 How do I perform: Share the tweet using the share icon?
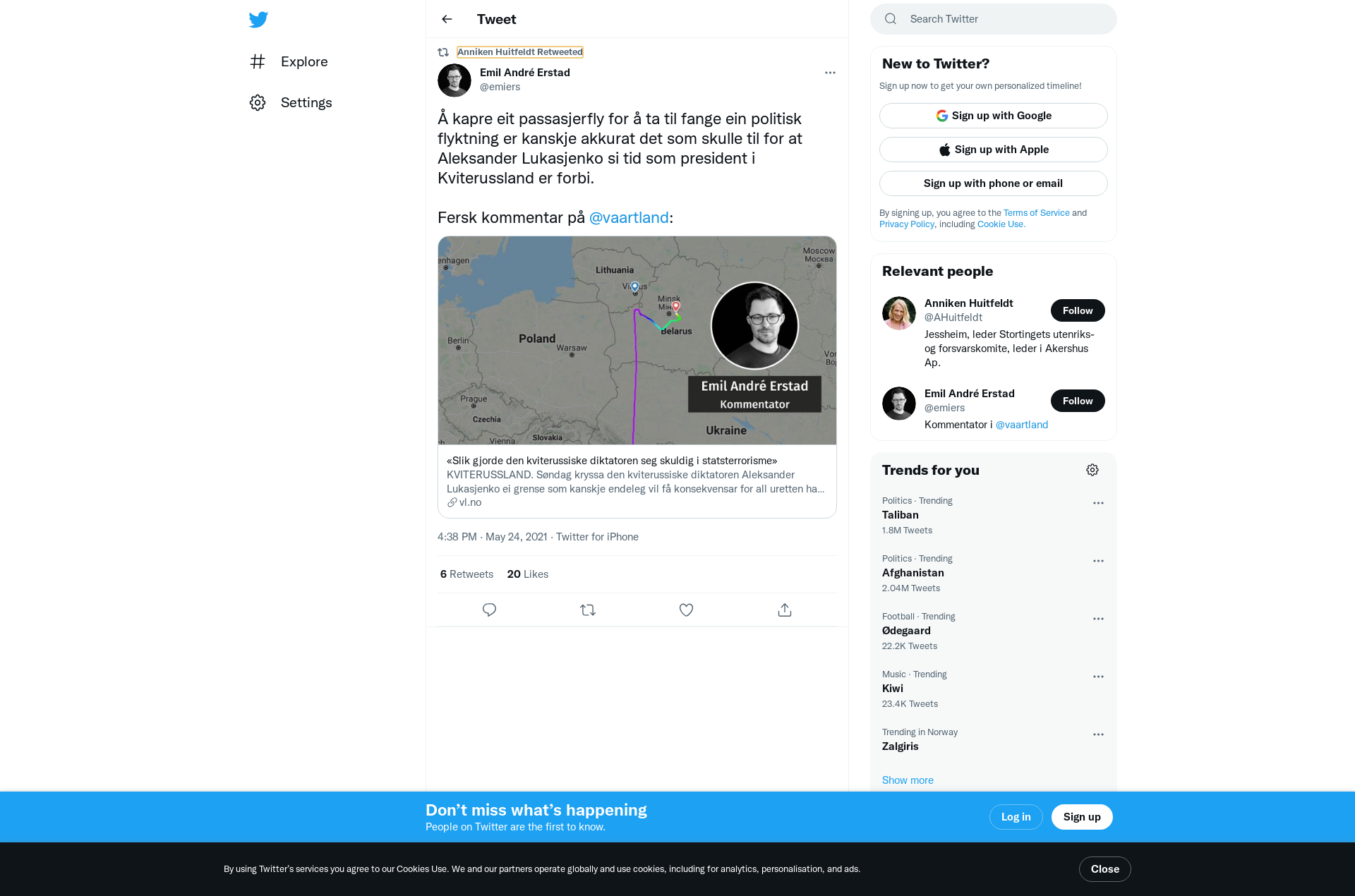785,610
